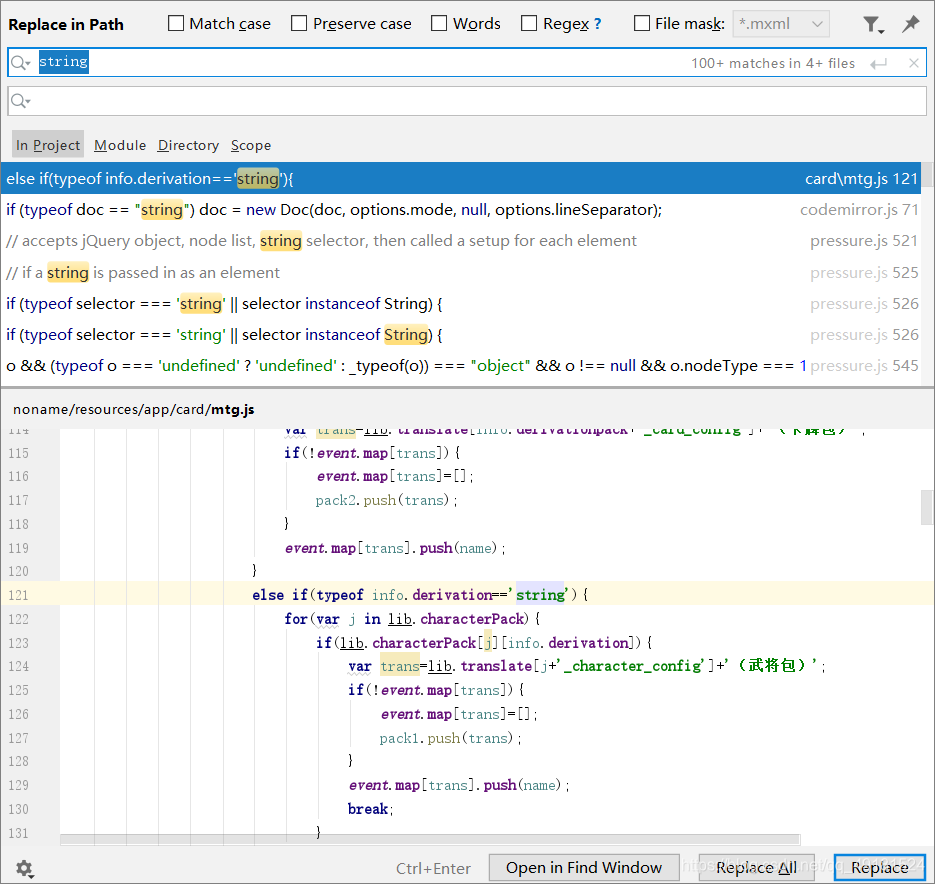
Task: Select result 'else if(typeof info.derivation=='string'){'
Action: (460, 178)
